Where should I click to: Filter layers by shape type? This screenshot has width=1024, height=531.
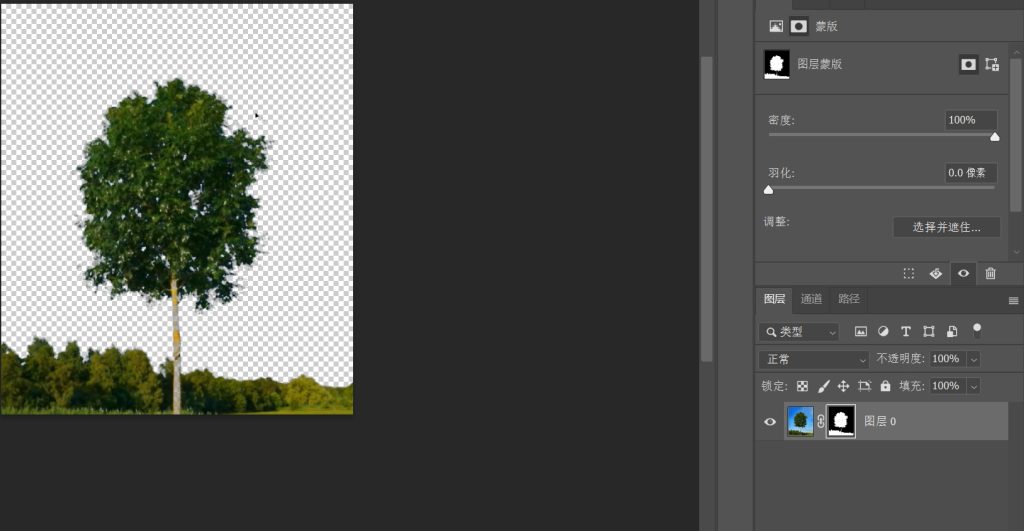click(x=929, y=331)
